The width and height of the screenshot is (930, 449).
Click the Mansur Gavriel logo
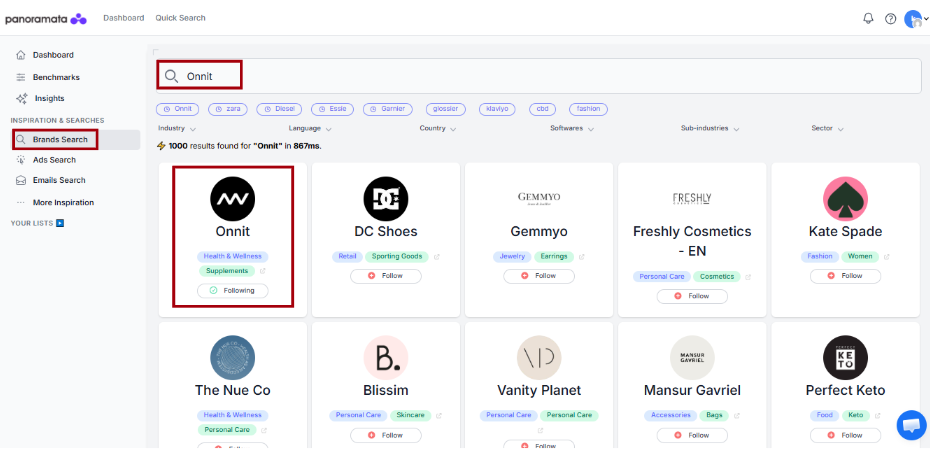pos(692,358)
